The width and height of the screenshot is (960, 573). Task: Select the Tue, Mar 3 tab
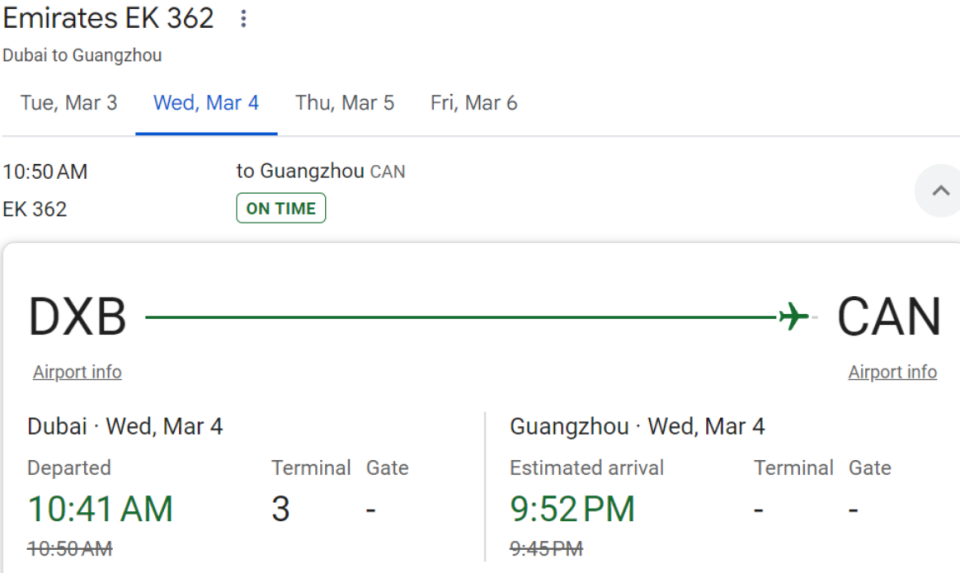point(68,103)
